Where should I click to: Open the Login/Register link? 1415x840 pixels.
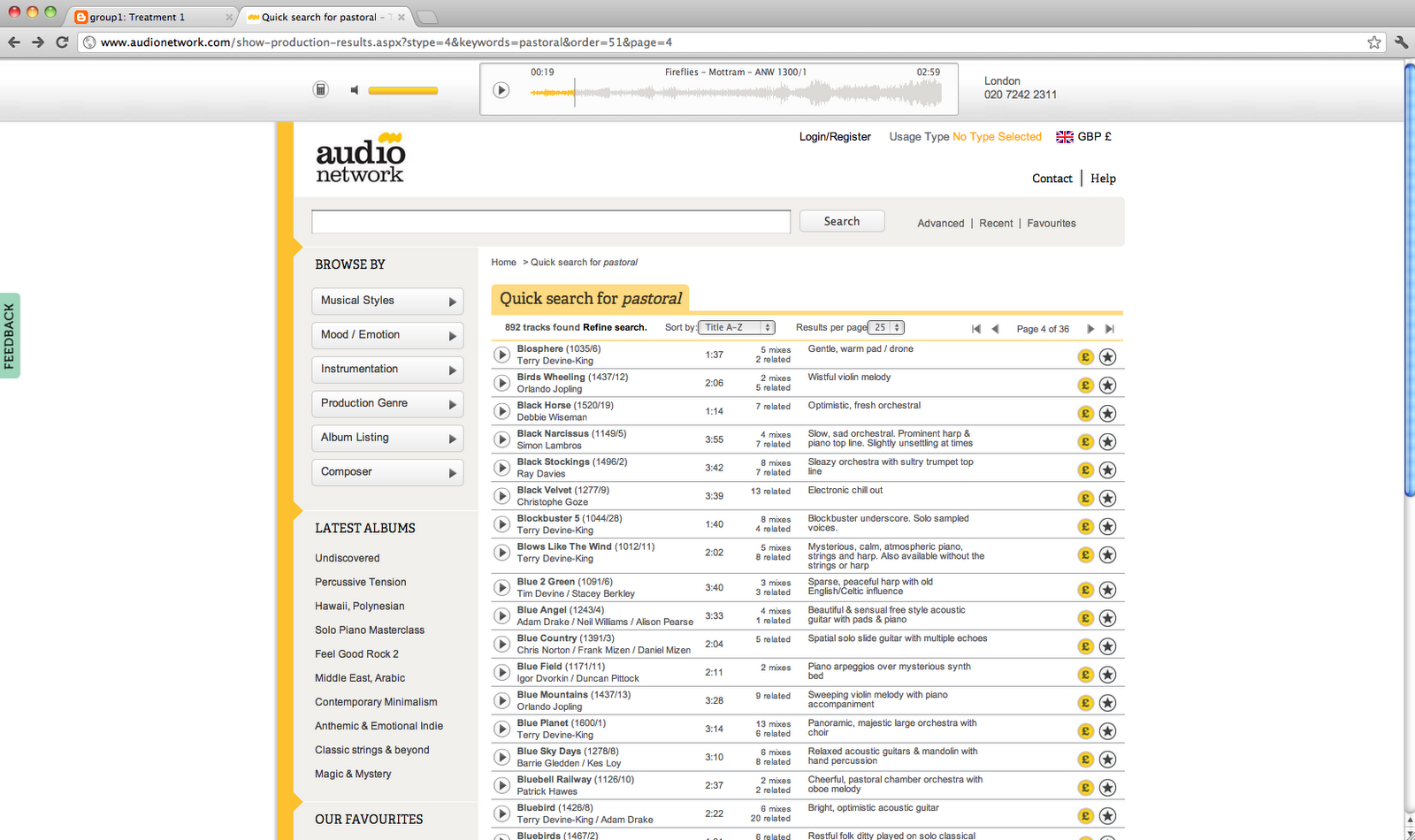click(835, 137)
